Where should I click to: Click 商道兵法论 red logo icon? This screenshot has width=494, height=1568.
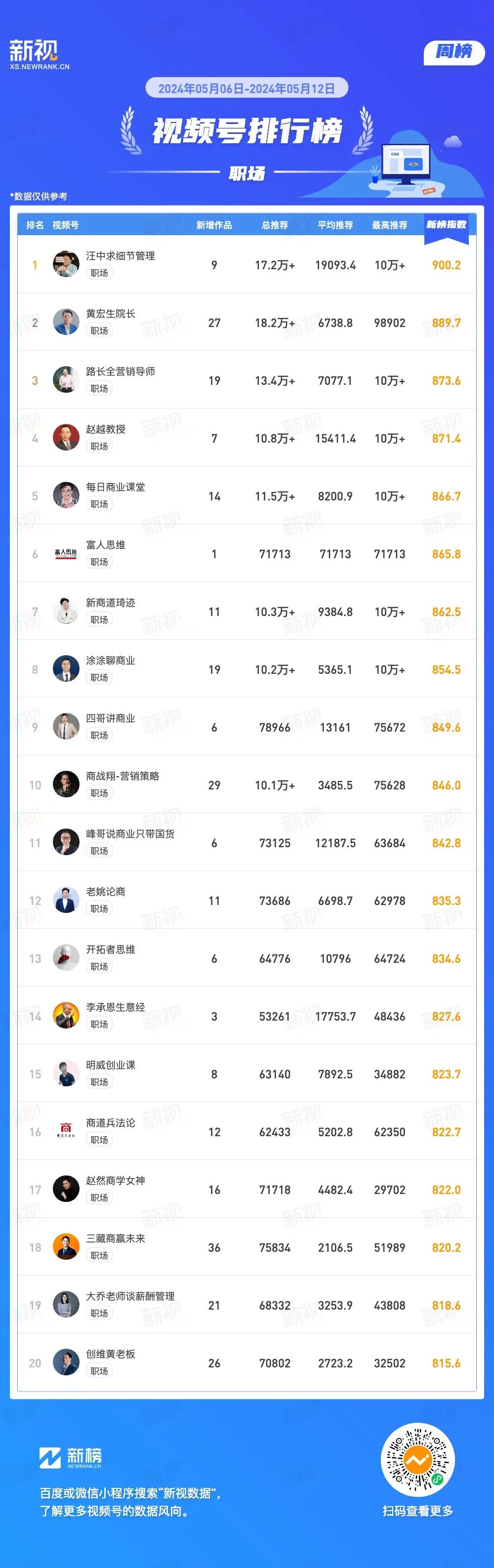pyautogui.click(x=66, y=1131)
